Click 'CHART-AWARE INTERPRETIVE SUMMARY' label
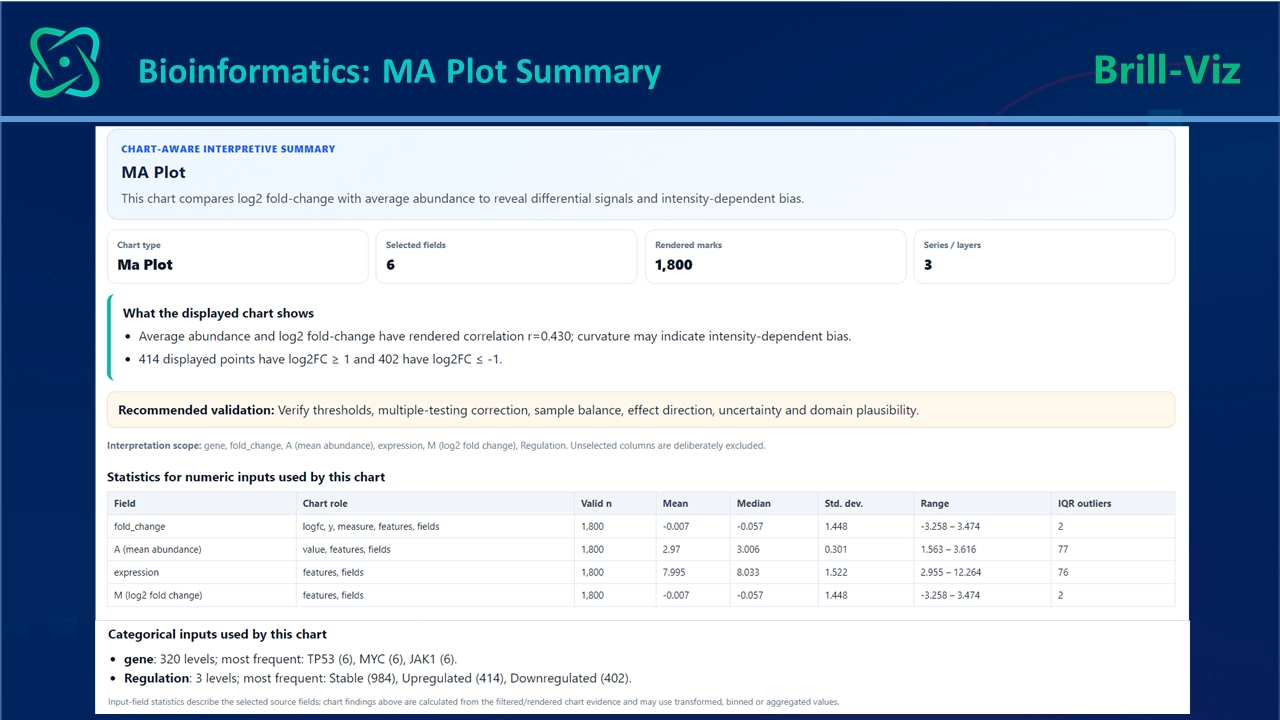The width and height of the screenshot is (1280, 720). (228, 149)
